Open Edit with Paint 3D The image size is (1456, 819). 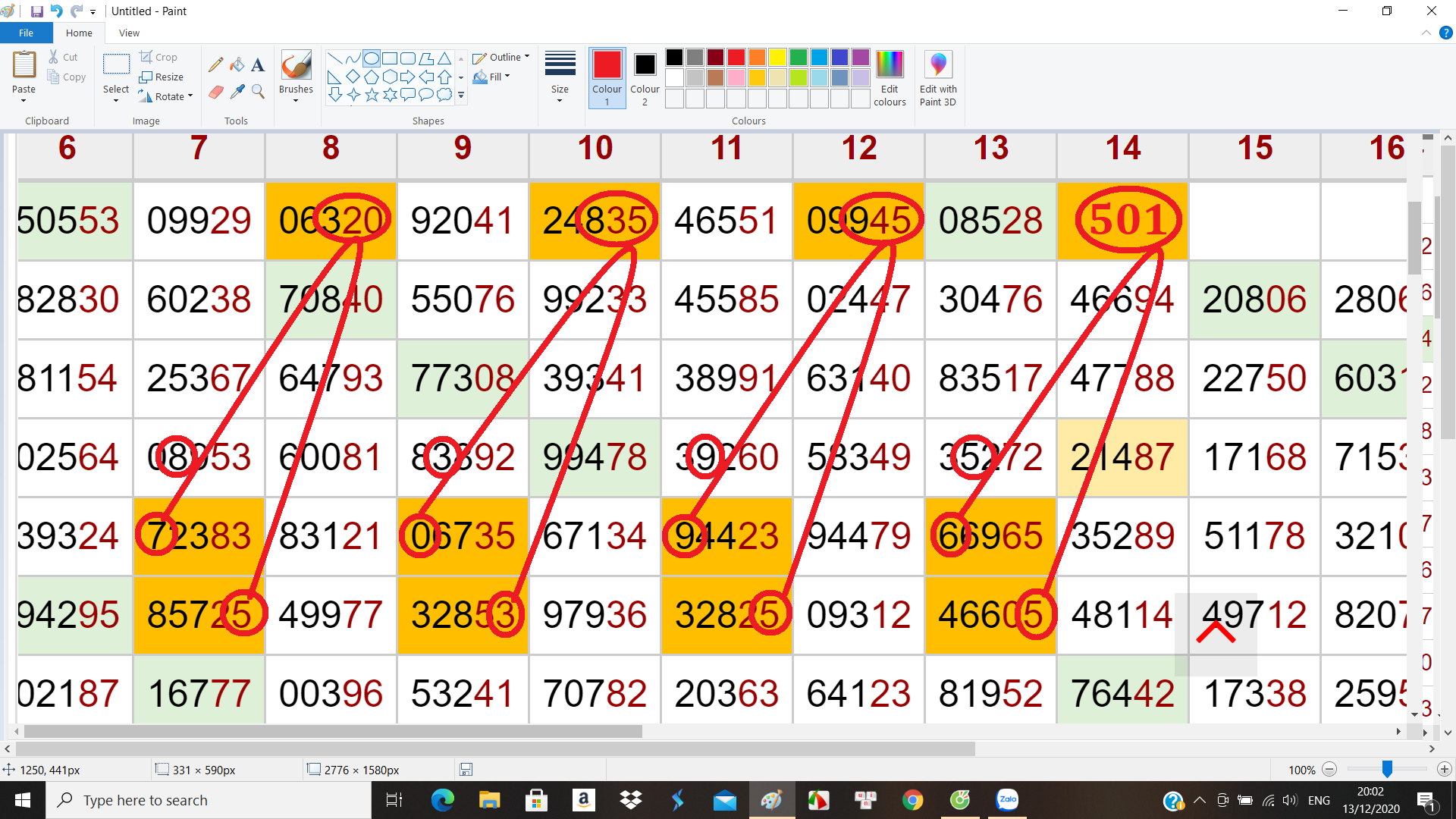(937, 77)
